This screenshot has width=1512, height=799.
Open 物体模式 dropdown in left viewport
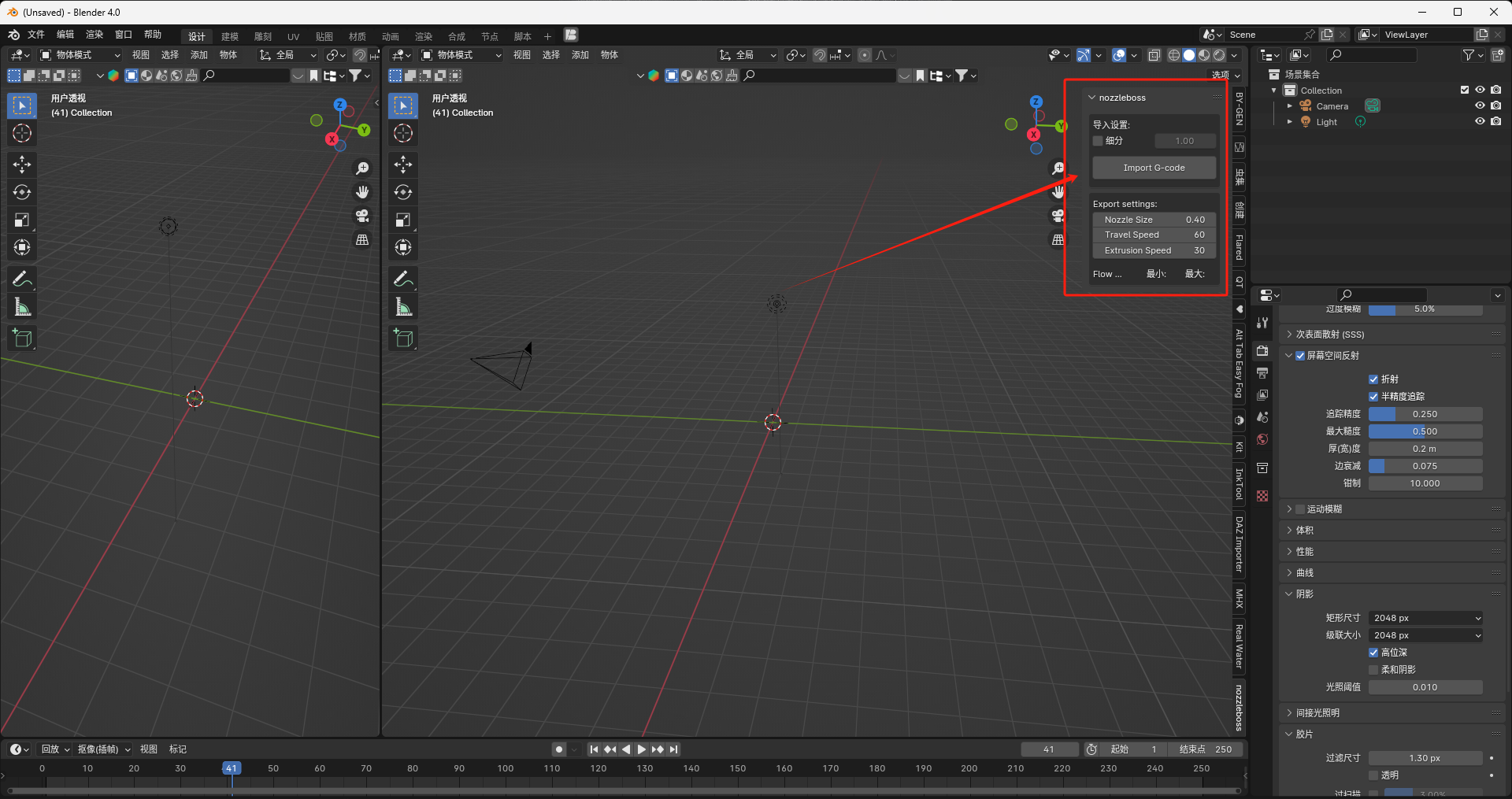(x=80, y=55)
